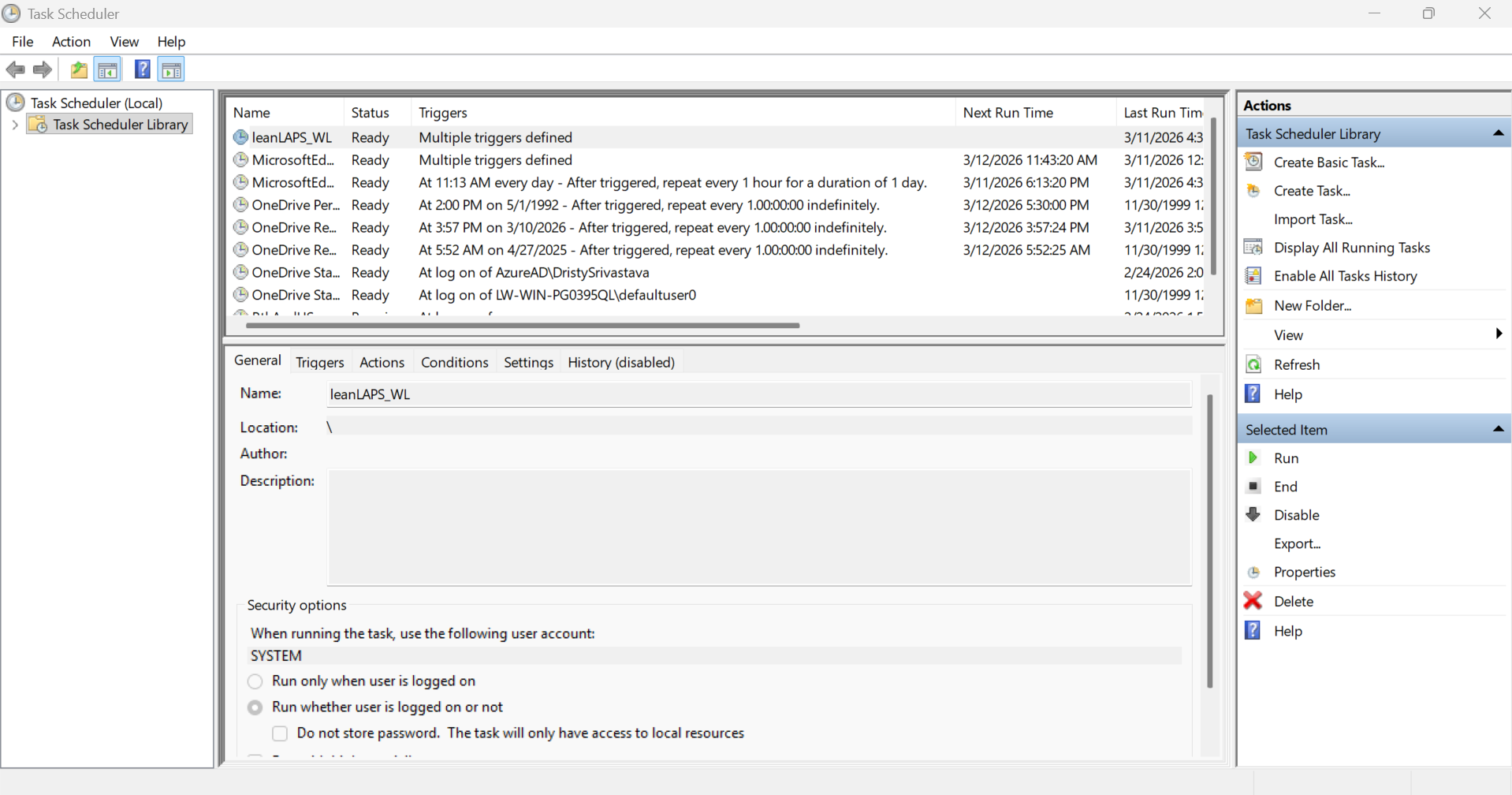Screen dimensions: 1512x795
Task: Open Help via the blue question toolbar icon
Action: coord(142,69)
